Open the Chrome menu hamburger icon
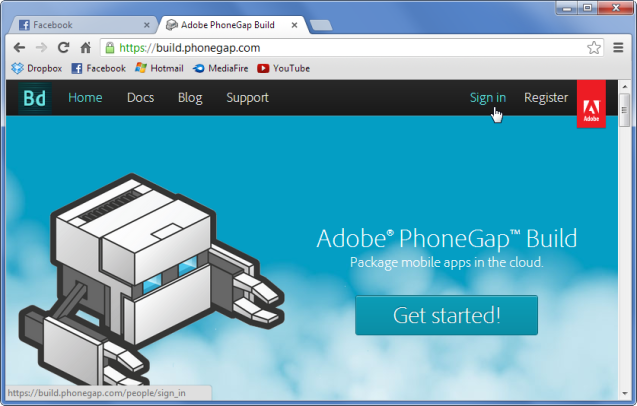Viewport: 637px width, 406px height. coord(618,48)
